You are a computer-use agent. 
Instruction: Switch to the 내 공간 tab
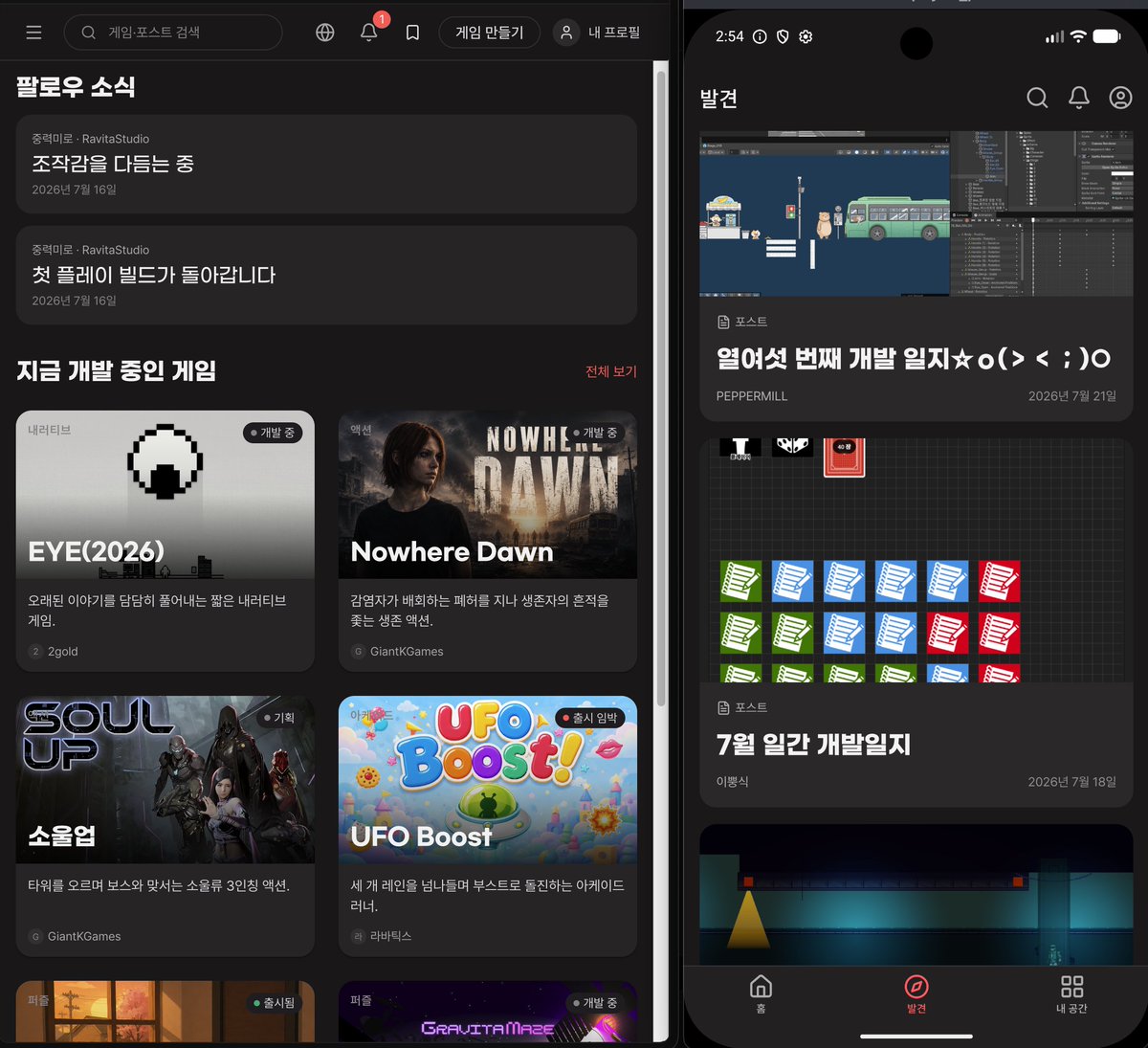pyautogui.click(x=1071, y=993)
